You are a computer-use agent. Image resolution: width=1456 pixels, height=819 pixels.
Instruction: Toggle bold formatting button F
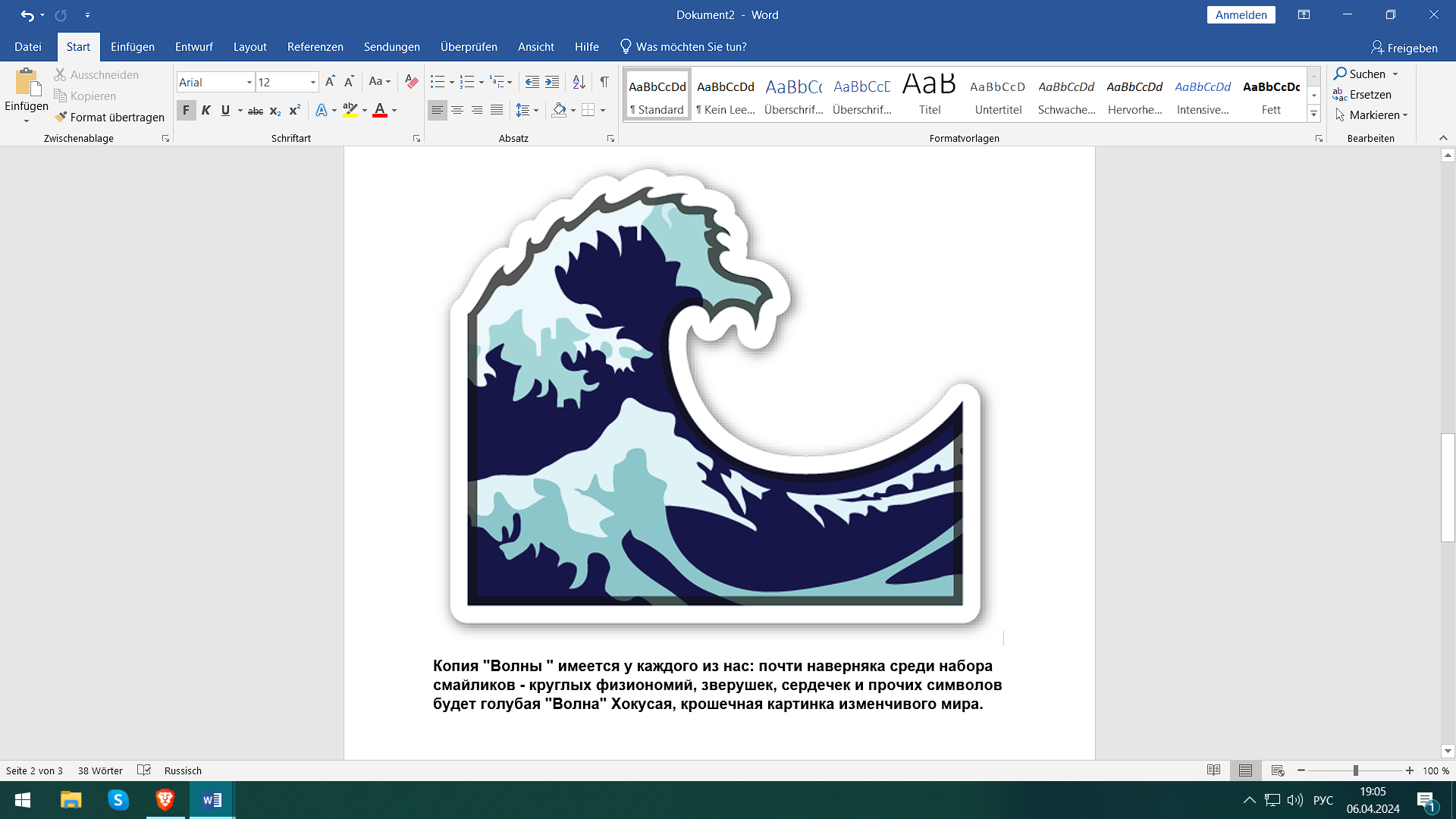point(186,111)
